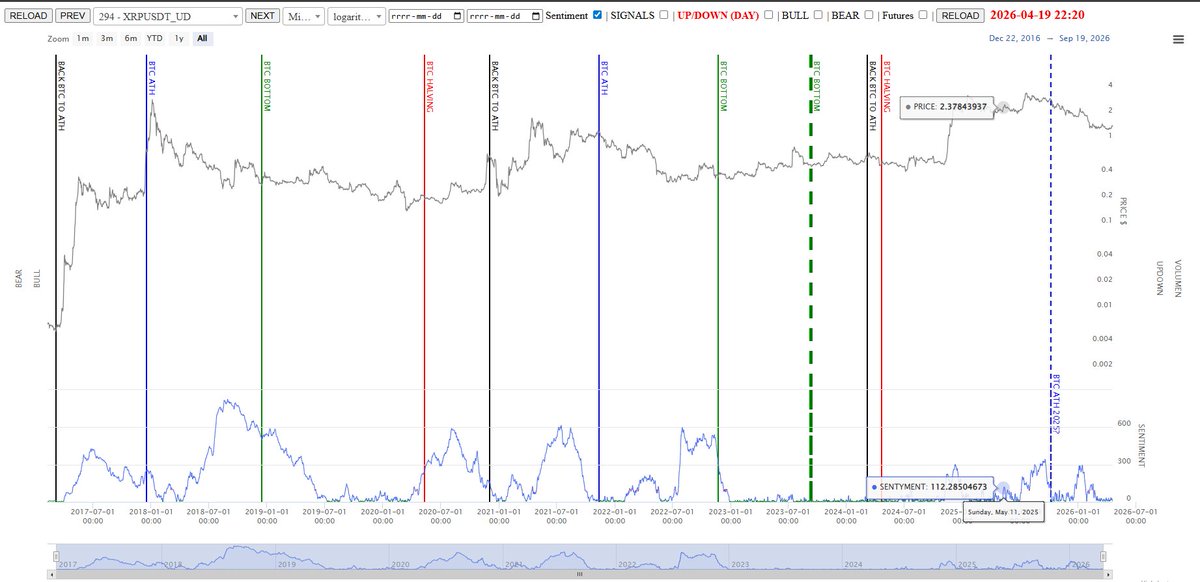
Task: Open calendar picker of first date field
Action: [x=457, y=16]
